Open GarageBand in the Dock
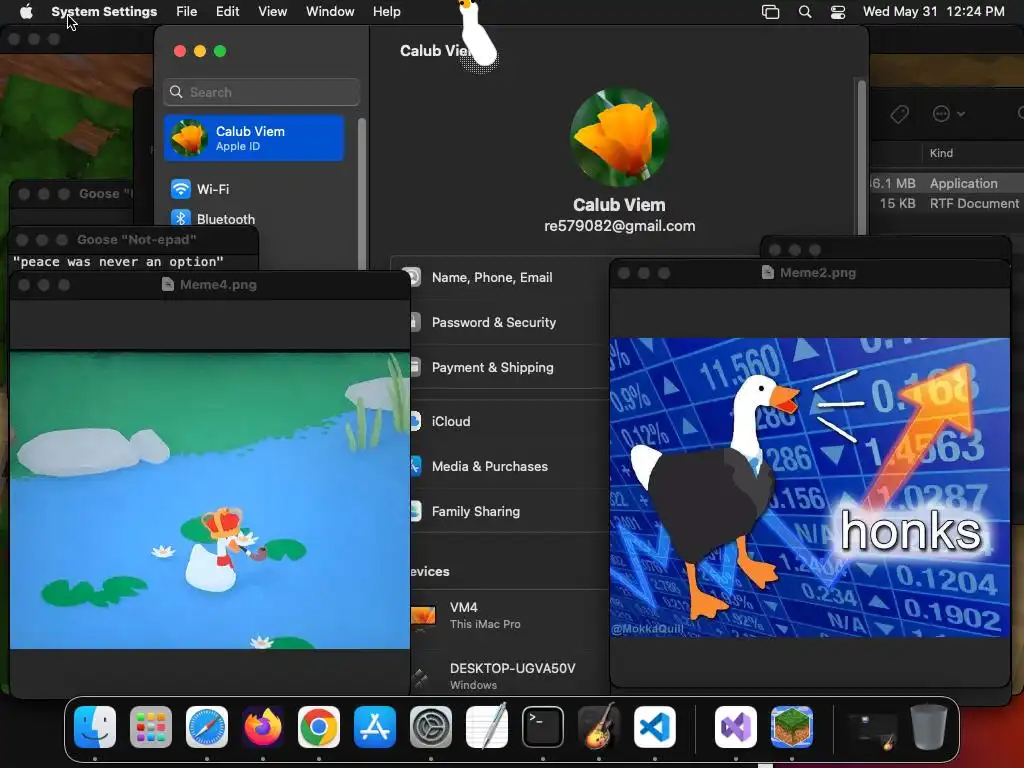 [x=599, y=727]
